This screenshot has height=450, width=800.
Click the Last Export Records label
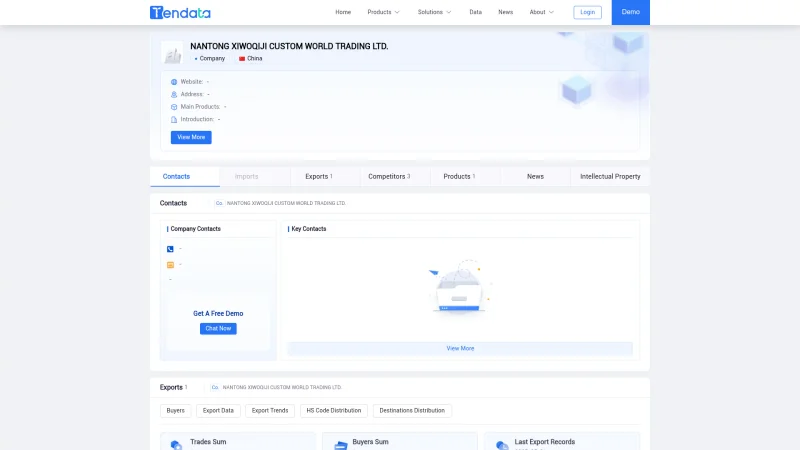pyautogui.click(x=544, y=442)
